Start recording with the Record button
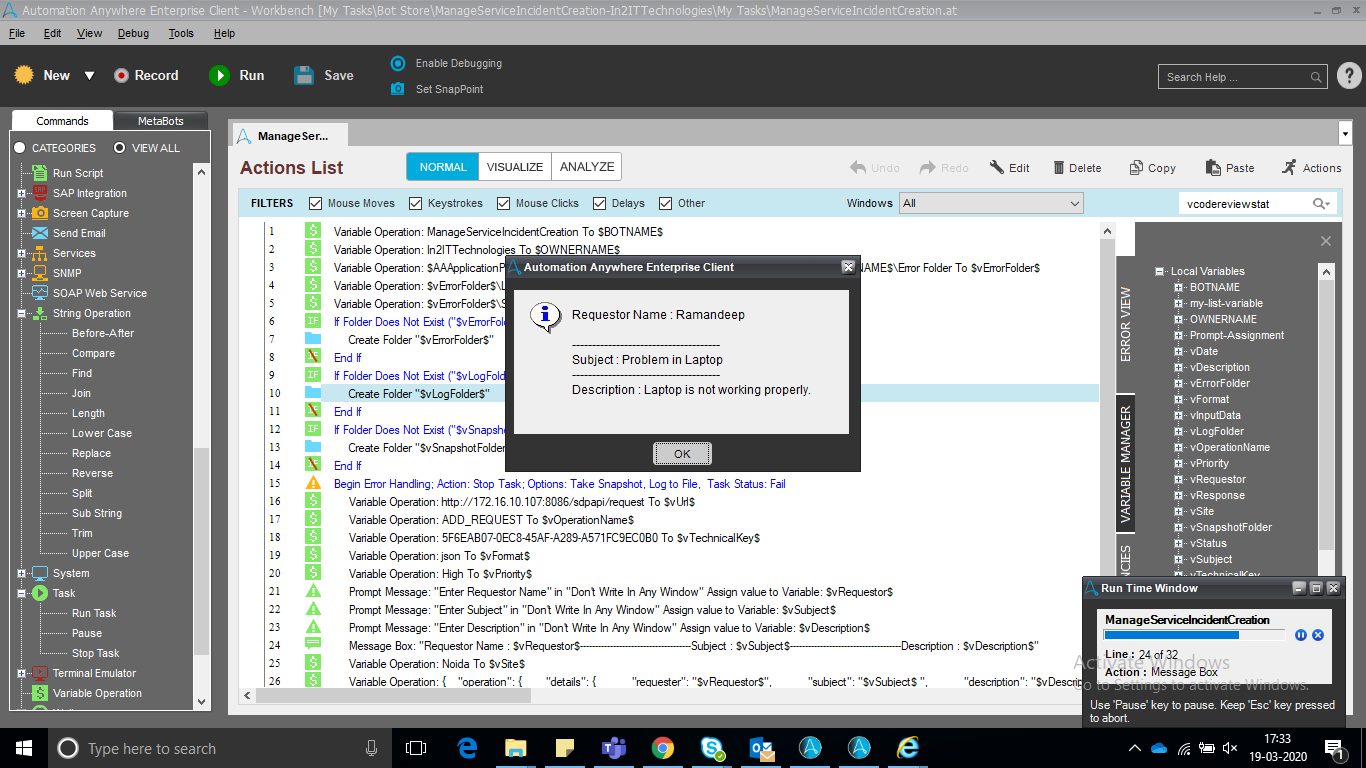Viewport: 1366px width, 768px height. click(145, 75)
